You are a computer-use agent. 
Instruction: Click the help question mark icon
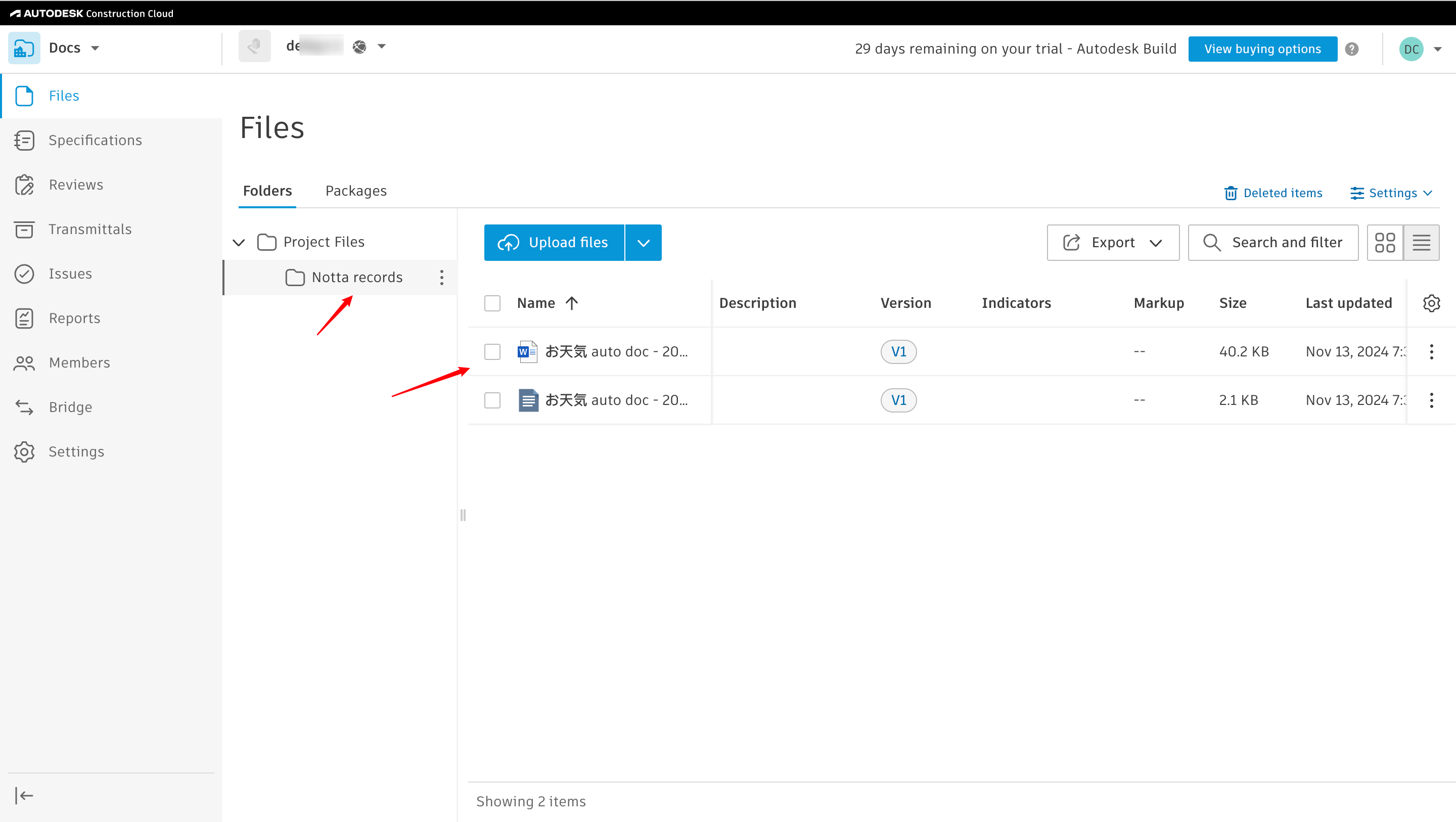(x=1351, y=49)
